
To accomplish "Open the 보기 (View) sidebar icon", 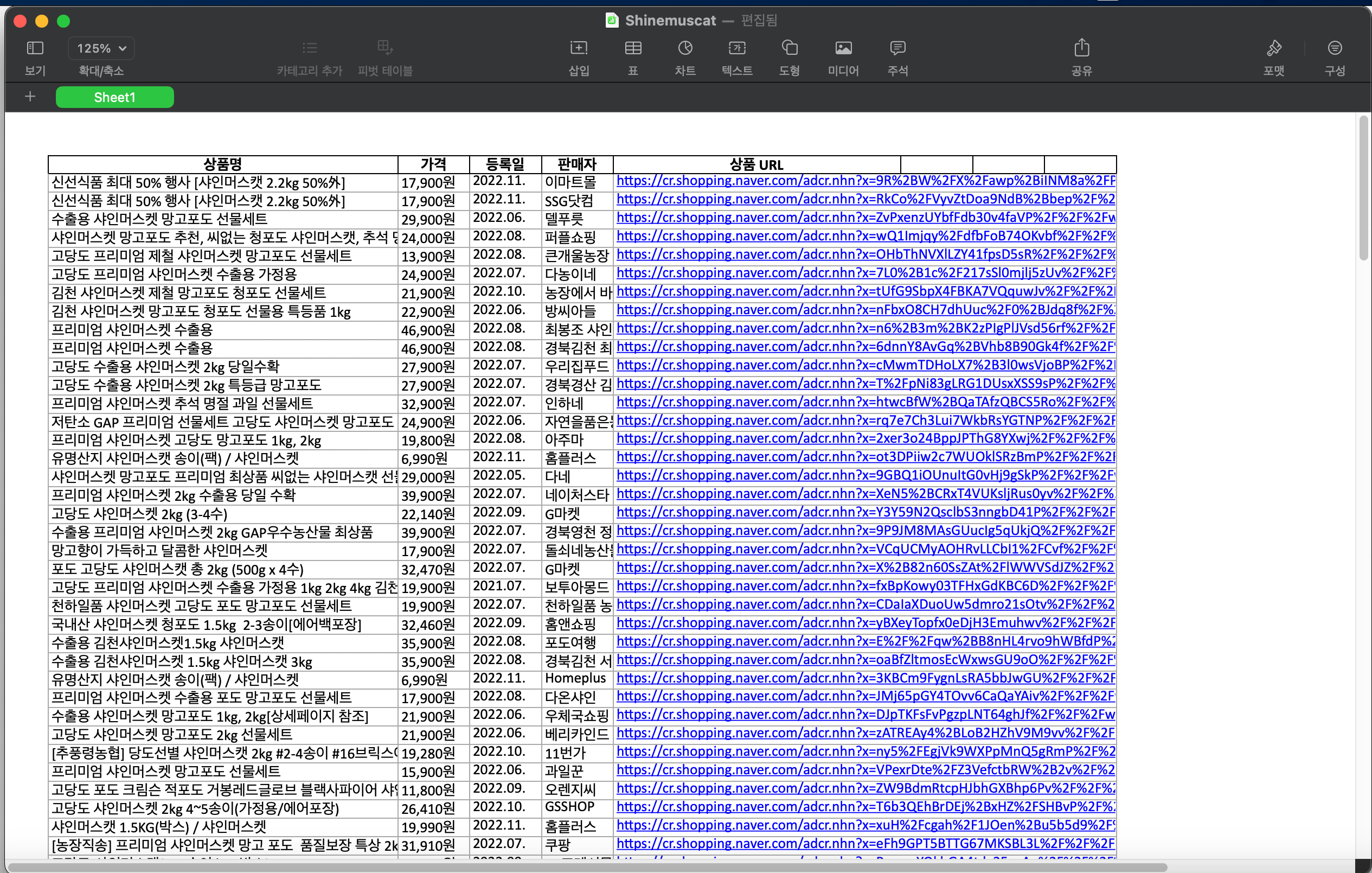I will (35, 48).
